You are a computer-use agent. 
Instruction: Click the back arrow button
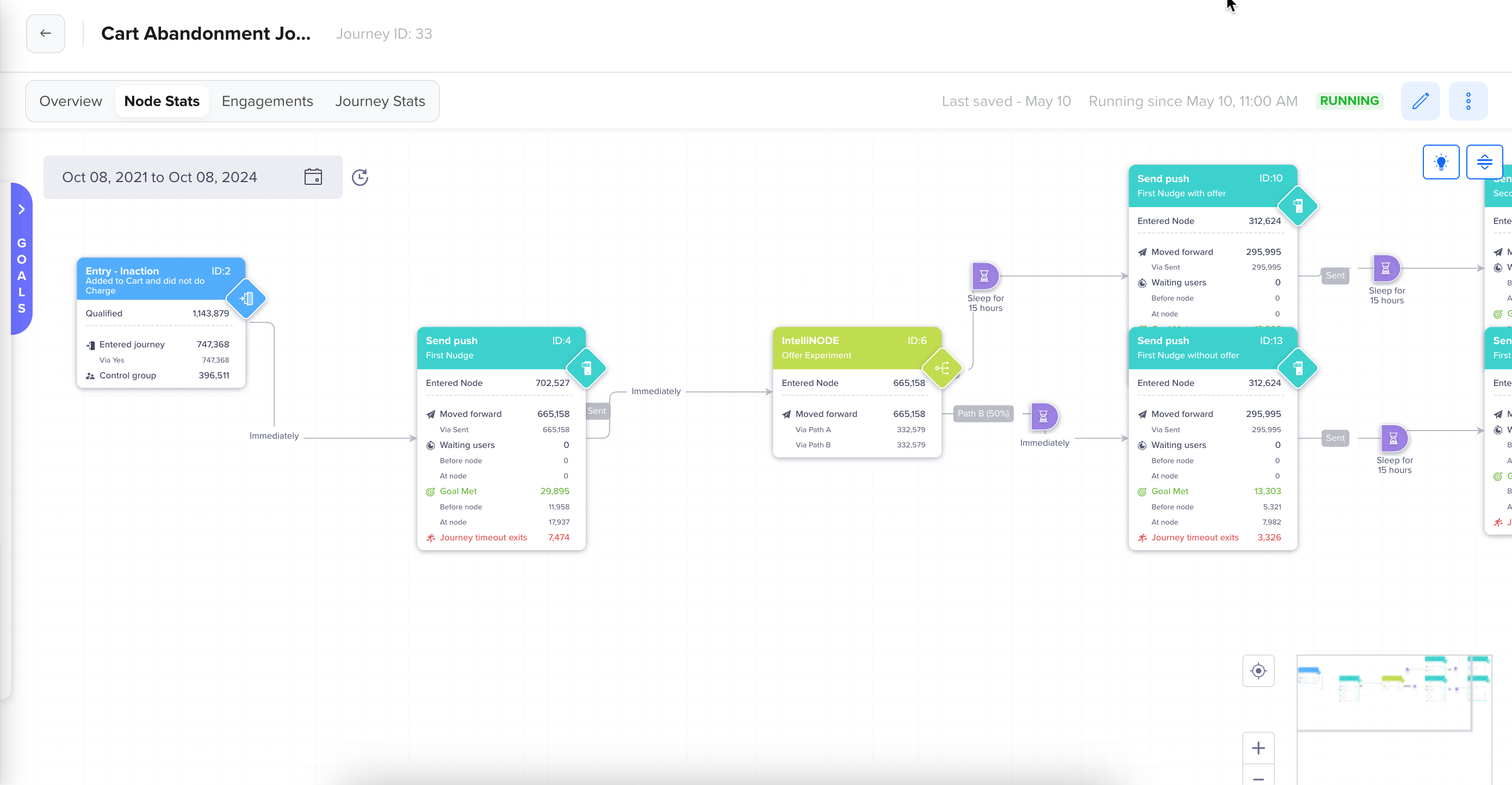tap(45, 34)
